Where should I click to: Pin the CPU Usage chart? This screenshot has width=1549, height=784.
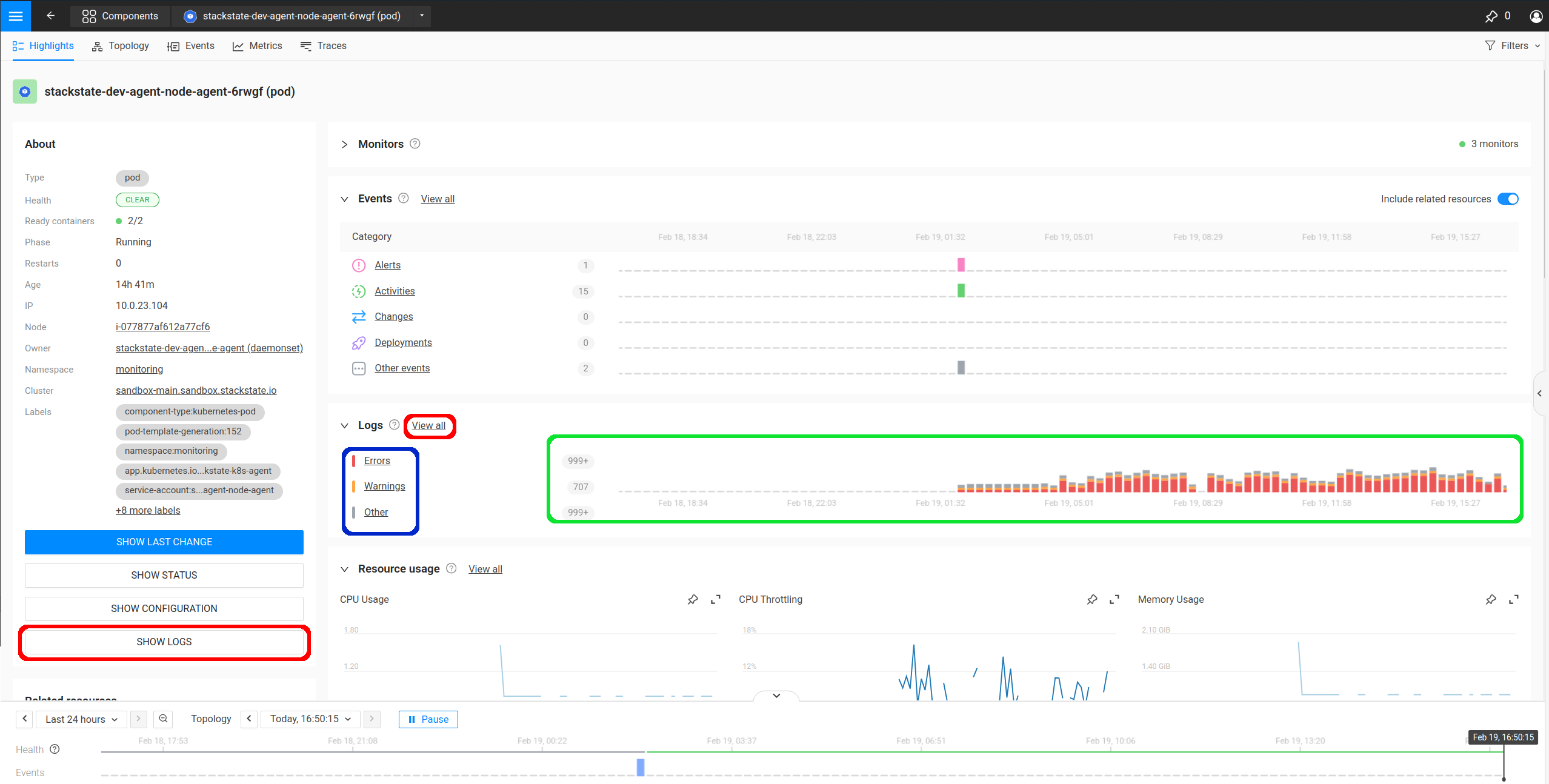693,599
